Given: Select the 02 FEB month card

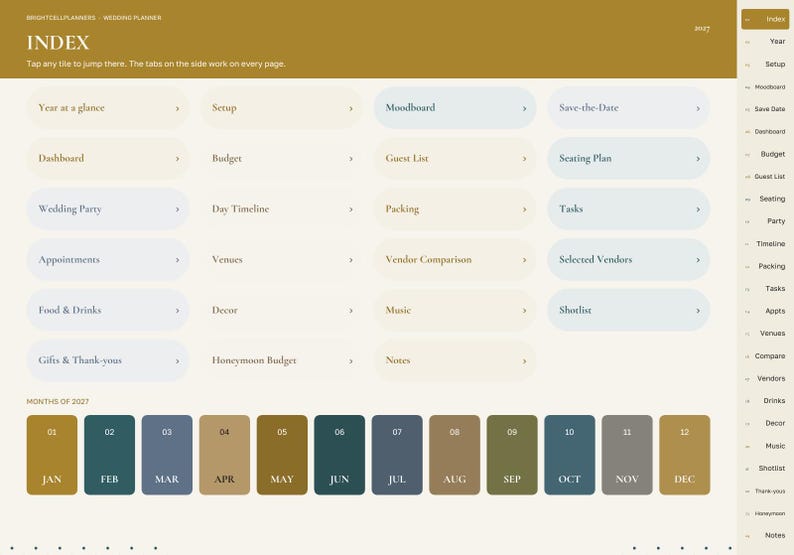Looking at the screenshot, I should tap(109, 455).
